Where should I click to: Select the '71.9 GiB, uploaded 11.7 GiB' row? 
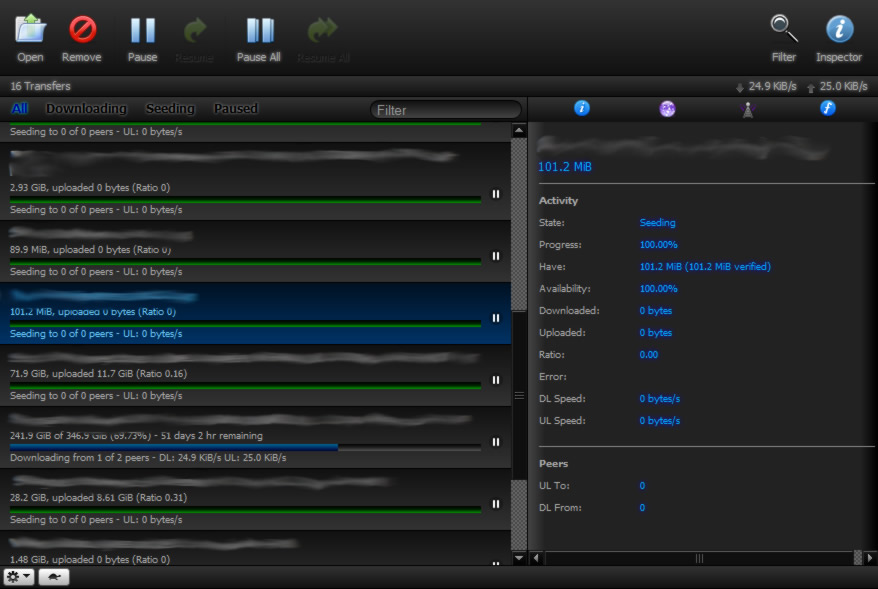point(255,376)
